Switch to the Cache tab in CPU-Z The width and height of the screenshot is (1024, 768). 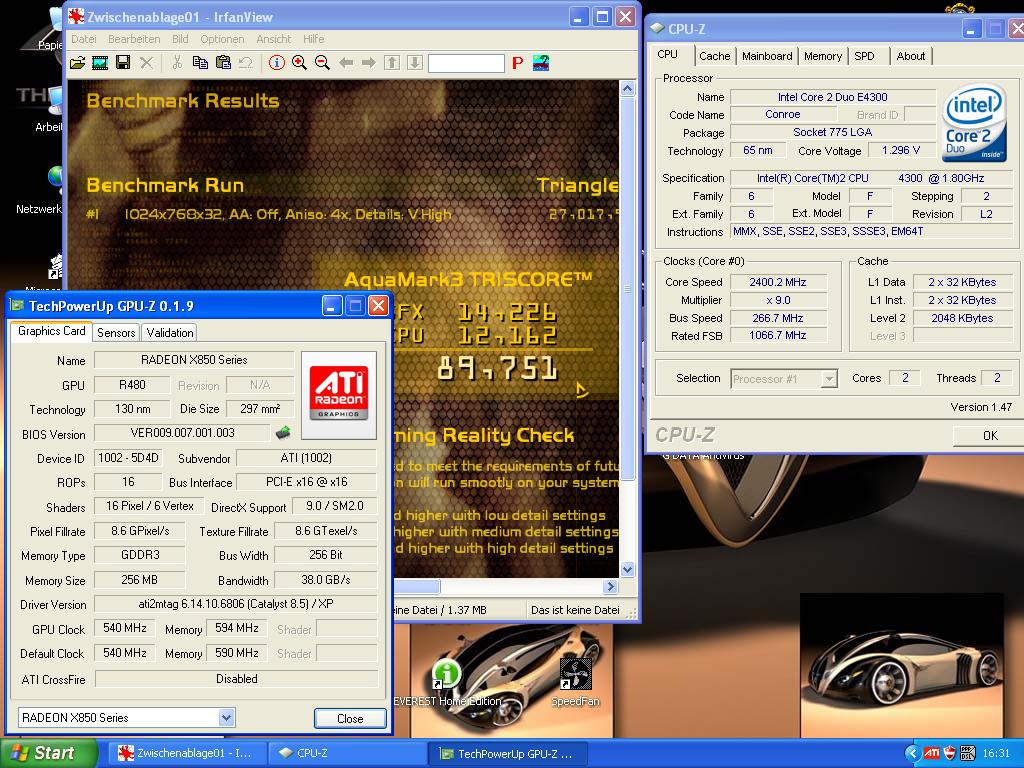[x=714, y=56]
